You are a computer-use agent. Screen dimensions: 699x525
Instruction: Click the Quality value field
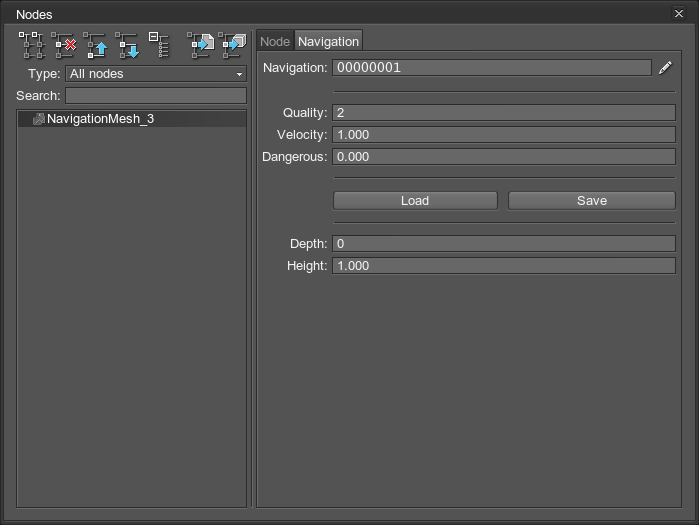click(x=503, y=113)
